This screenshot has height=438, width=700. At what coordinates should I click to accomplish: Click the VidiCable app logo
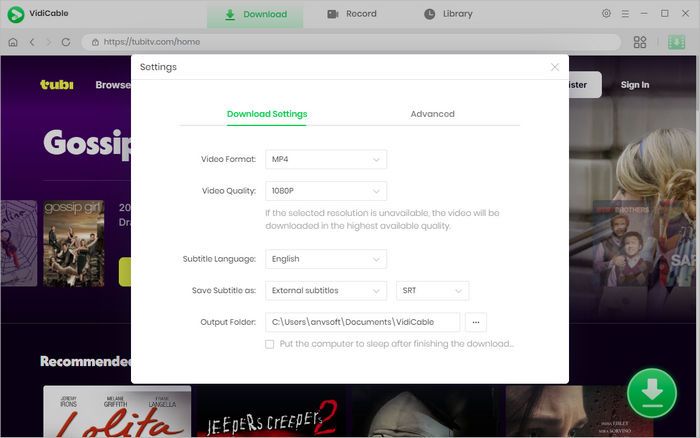click(x=16, y=14)
